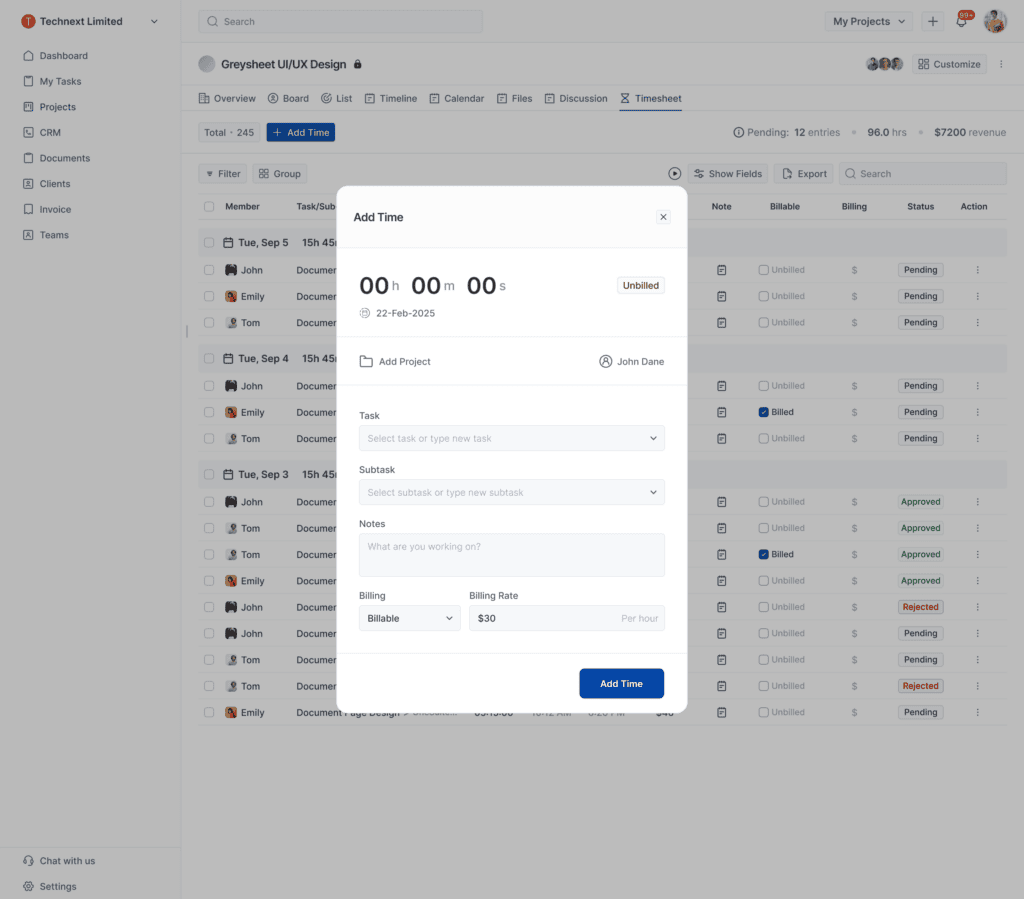
Task: Click the blue Add Time button in dialog
Action: coord(621,684)
